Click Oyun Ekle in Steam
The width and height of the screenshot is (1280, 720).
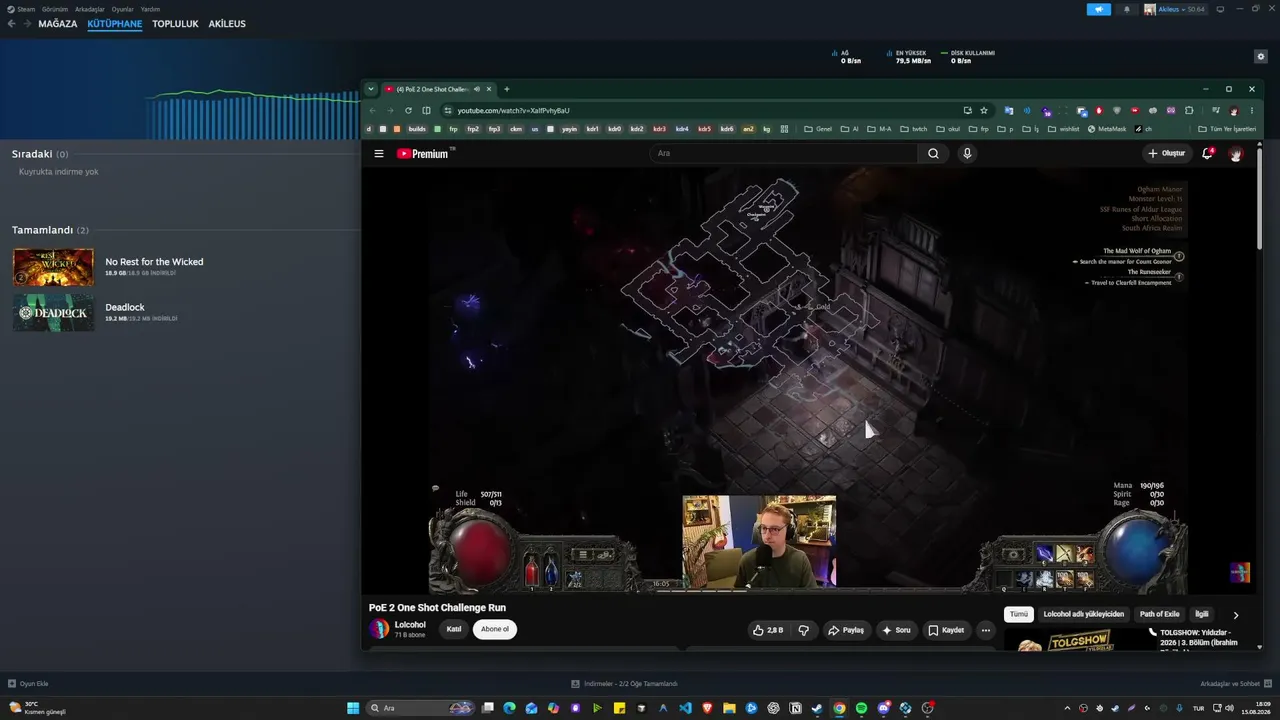point(28,684)
